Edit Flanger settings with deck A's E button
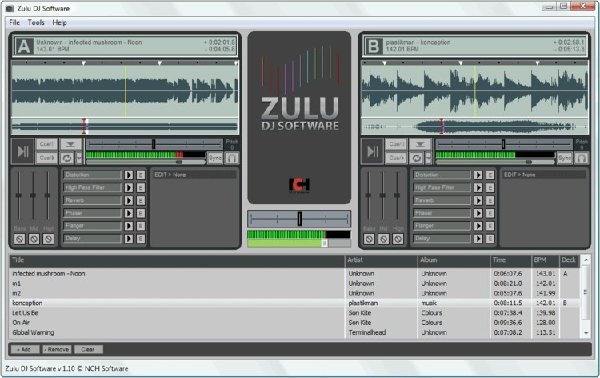 (141, 226)
